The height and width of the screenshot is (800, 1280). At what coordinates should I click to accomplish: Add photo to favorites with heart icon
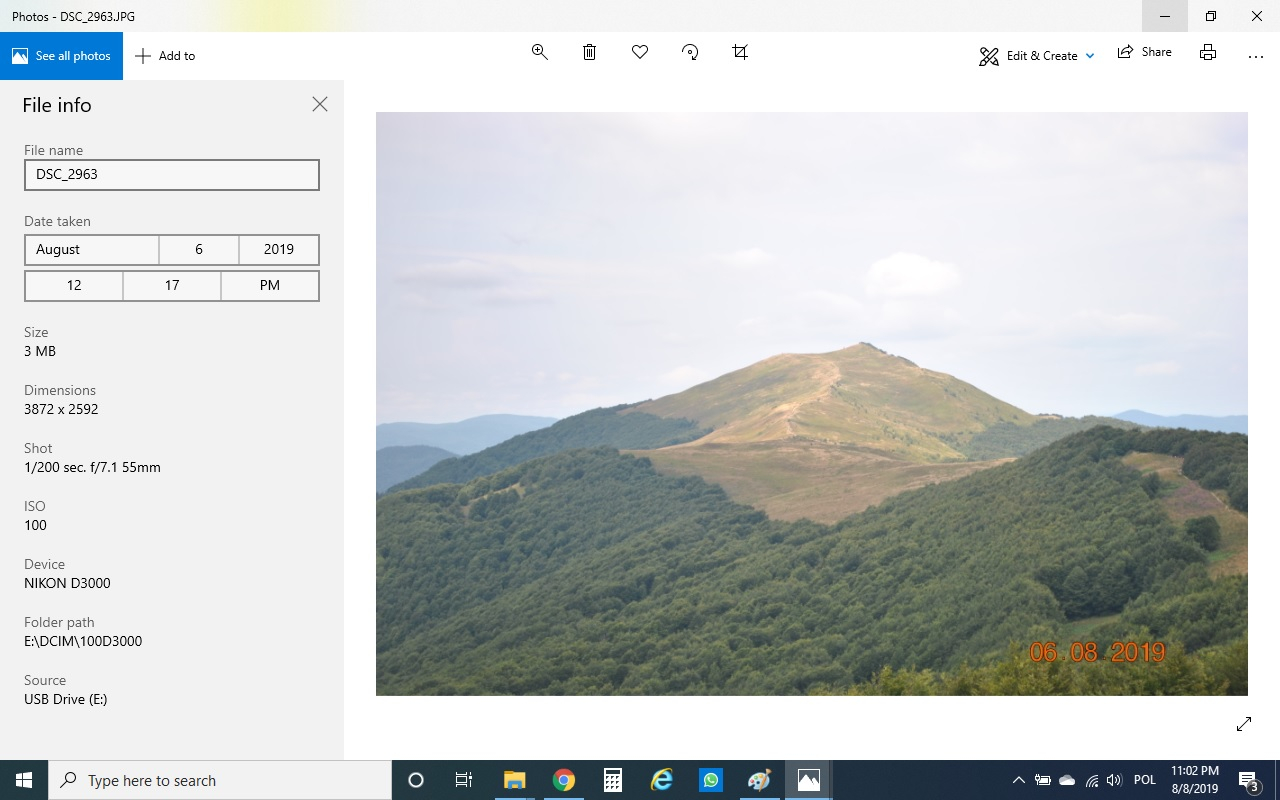pos(640,52)
